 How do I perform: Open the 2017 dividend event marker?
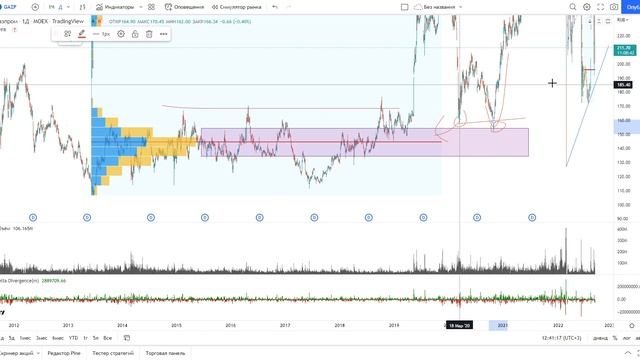point(314,218)
